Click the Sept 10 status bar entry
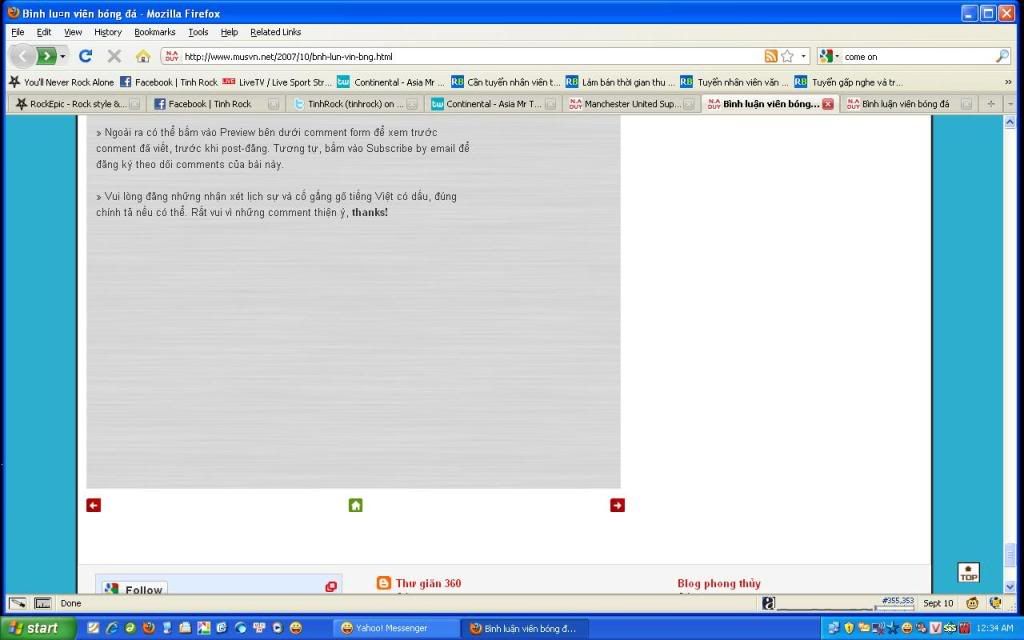This screenshot has width=1024, height=640. (x=938, y=603)
